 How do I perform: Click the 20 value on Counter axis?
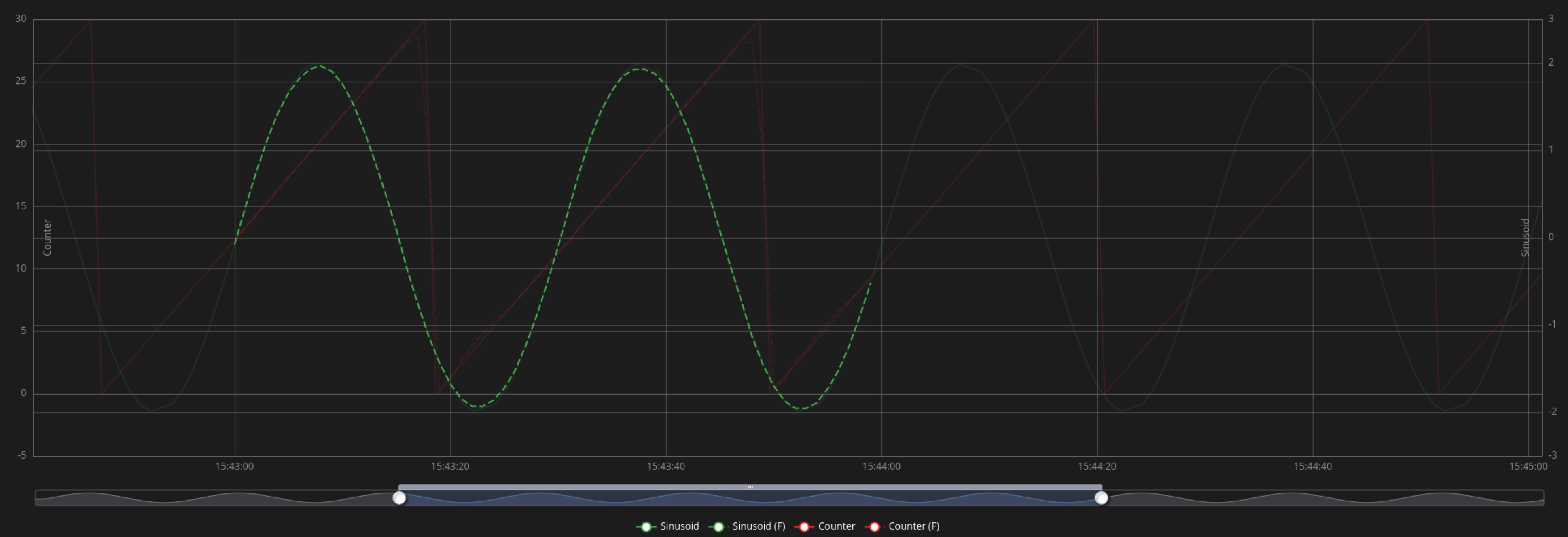tap(21, 144)
